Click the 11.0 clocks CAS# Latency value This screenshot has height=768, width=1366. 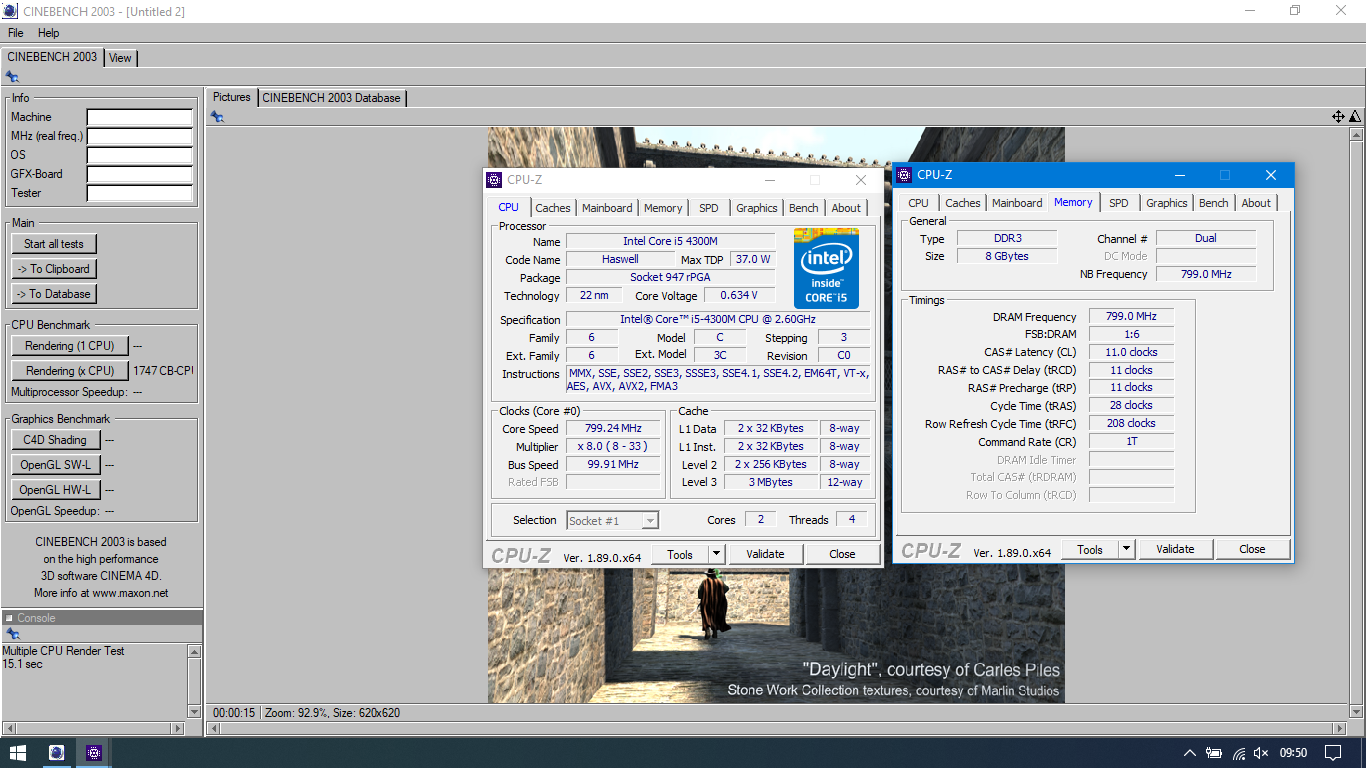click(1131, 352)
